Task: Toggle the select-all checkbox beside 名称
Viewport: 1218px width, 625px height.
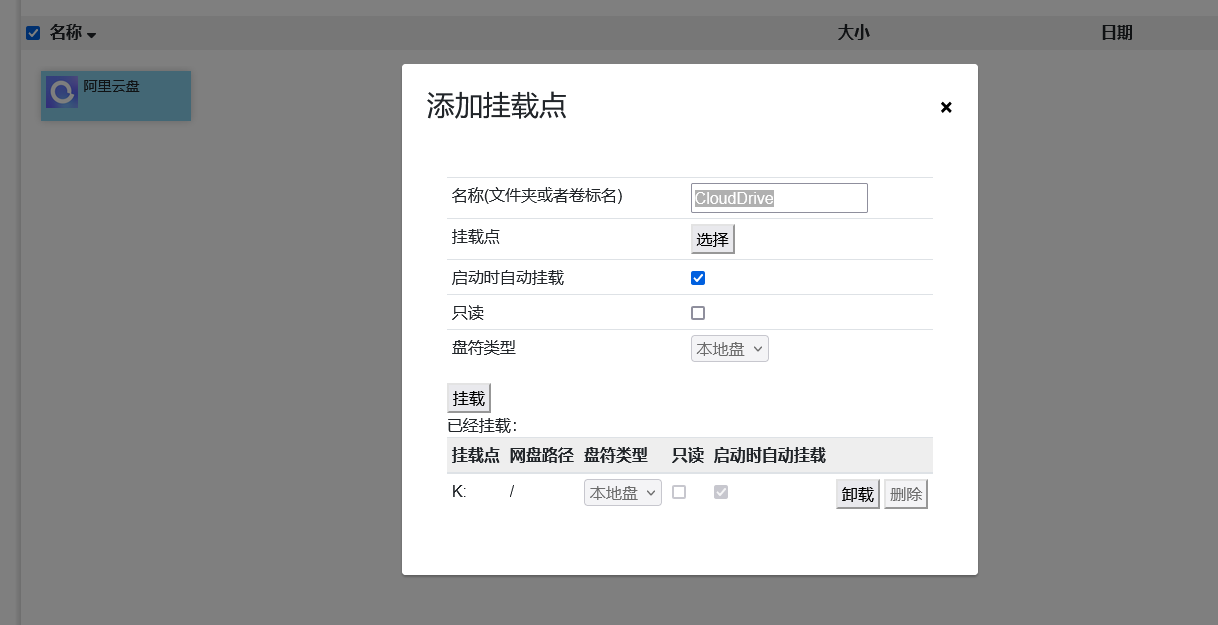Action: pos(33,33)
